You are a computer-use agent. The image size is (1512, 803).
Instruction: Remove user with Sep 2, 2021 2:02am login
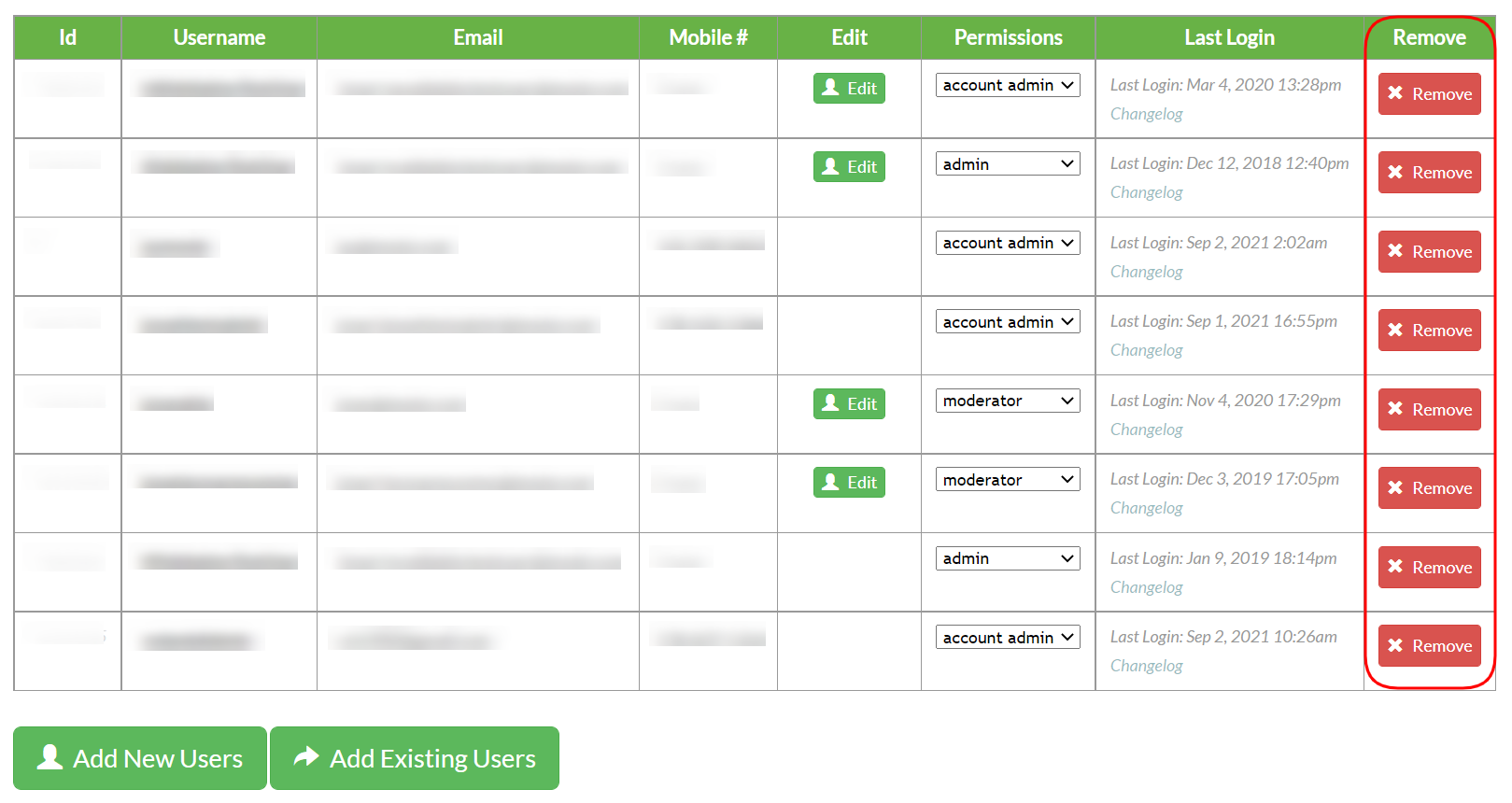pos(1429,252)
